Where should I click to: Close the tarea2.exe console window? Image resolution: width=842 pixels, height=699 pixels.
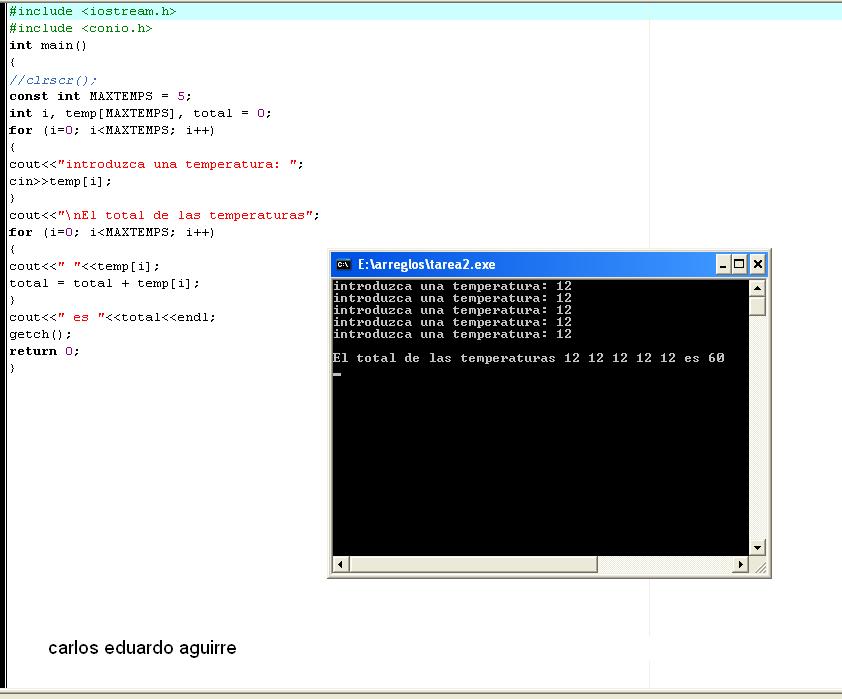(758, 264)
